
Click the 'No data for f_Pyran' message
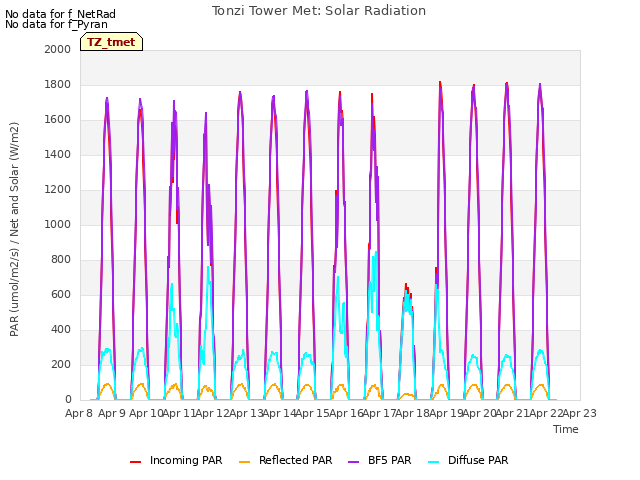point(56,24)
